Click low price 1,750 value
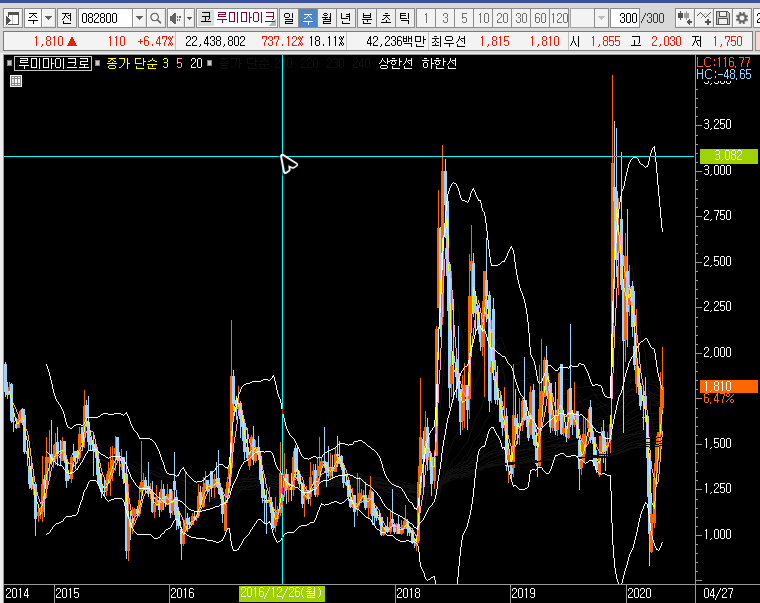Viewport: 760px width, 603px height. pyautogui.click(x=728, y=41)
